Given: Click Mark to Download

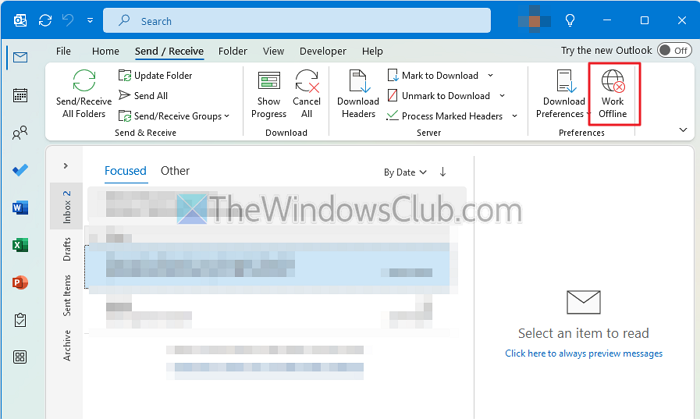Looking at the screenshot, I should coord(433,75).
